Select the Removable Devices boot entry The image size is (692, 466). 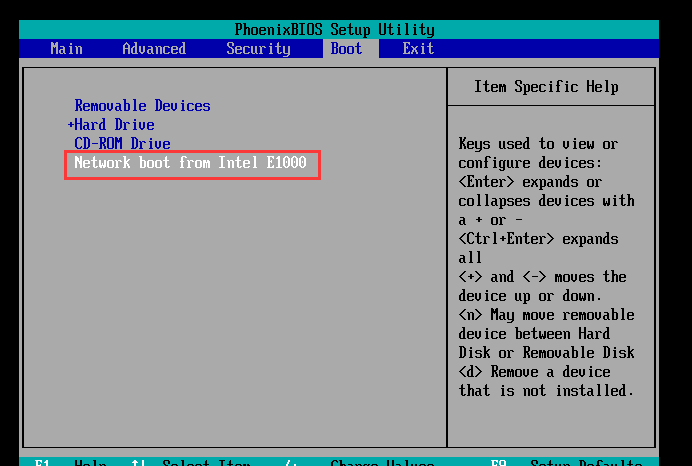[143, 105]
